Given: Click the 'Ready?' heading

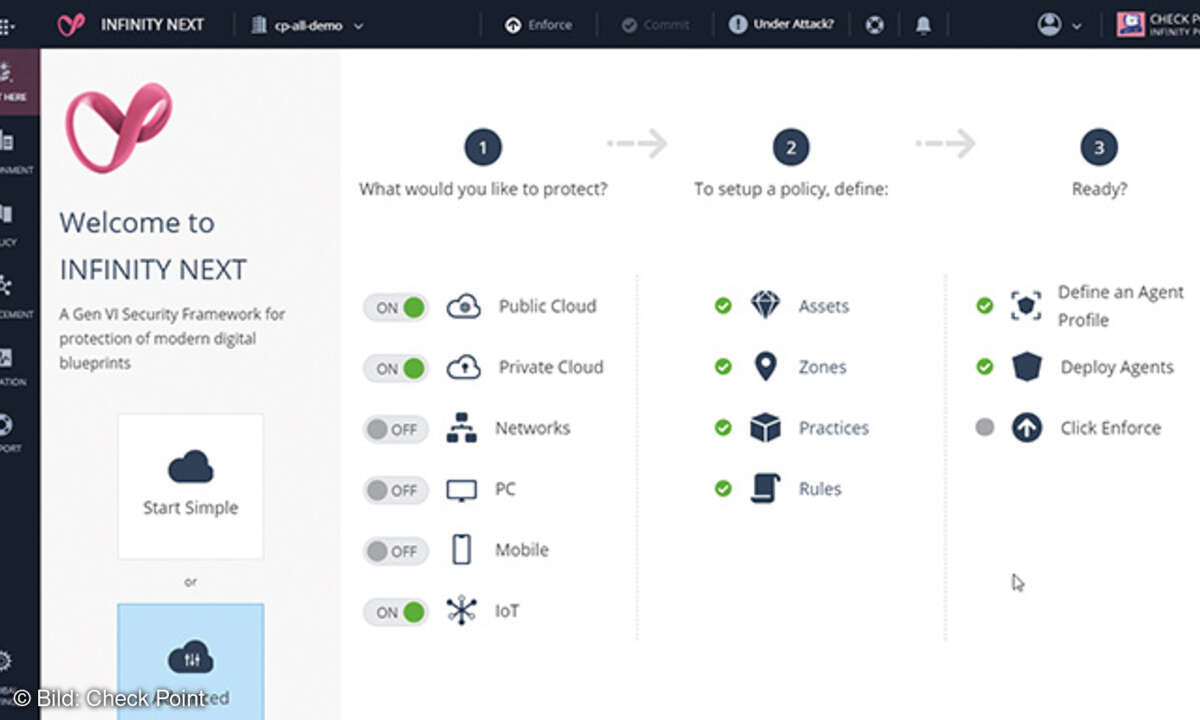Looking at the screenshot, I should pos(1099,189).
